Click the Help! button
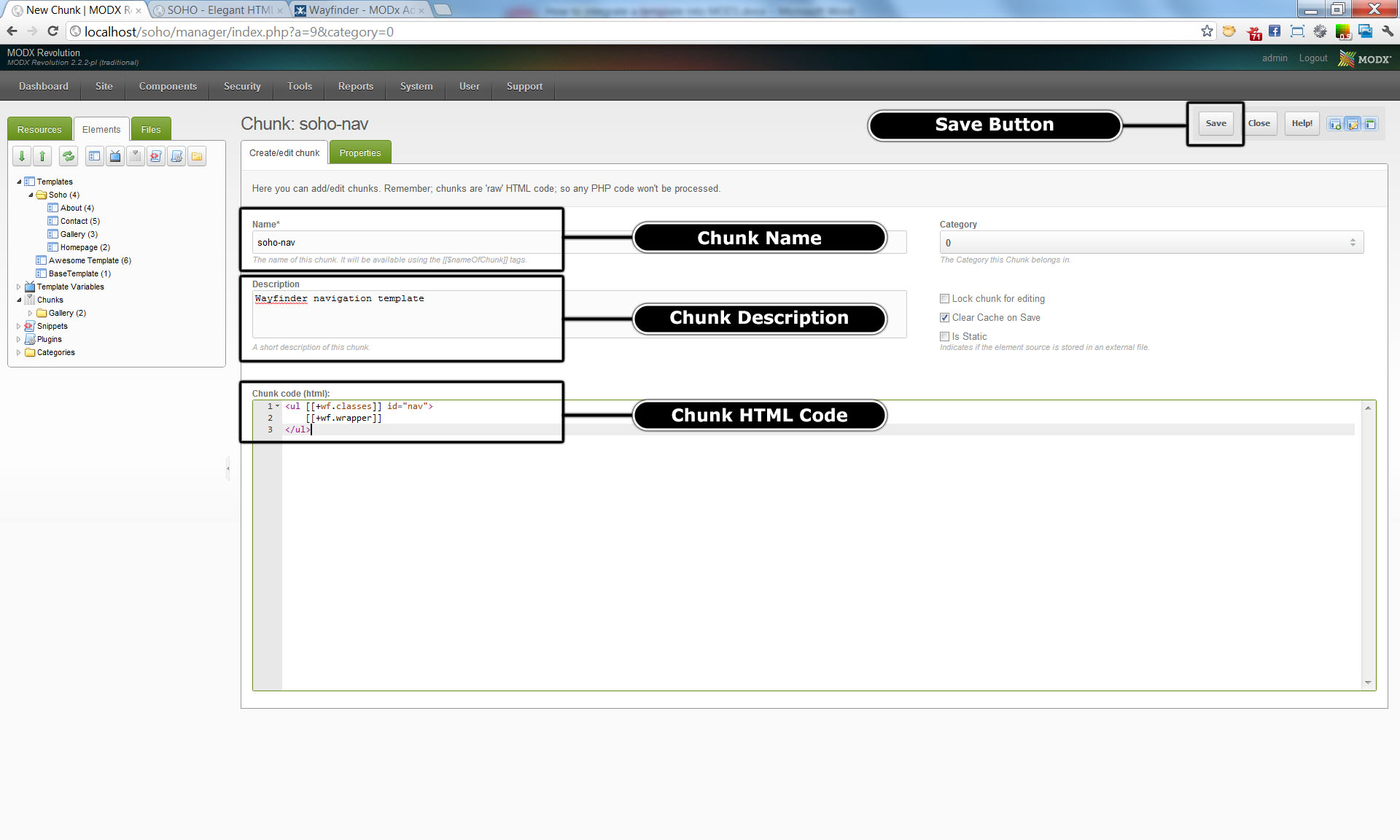1400x840 pixels. (1302, 123)
